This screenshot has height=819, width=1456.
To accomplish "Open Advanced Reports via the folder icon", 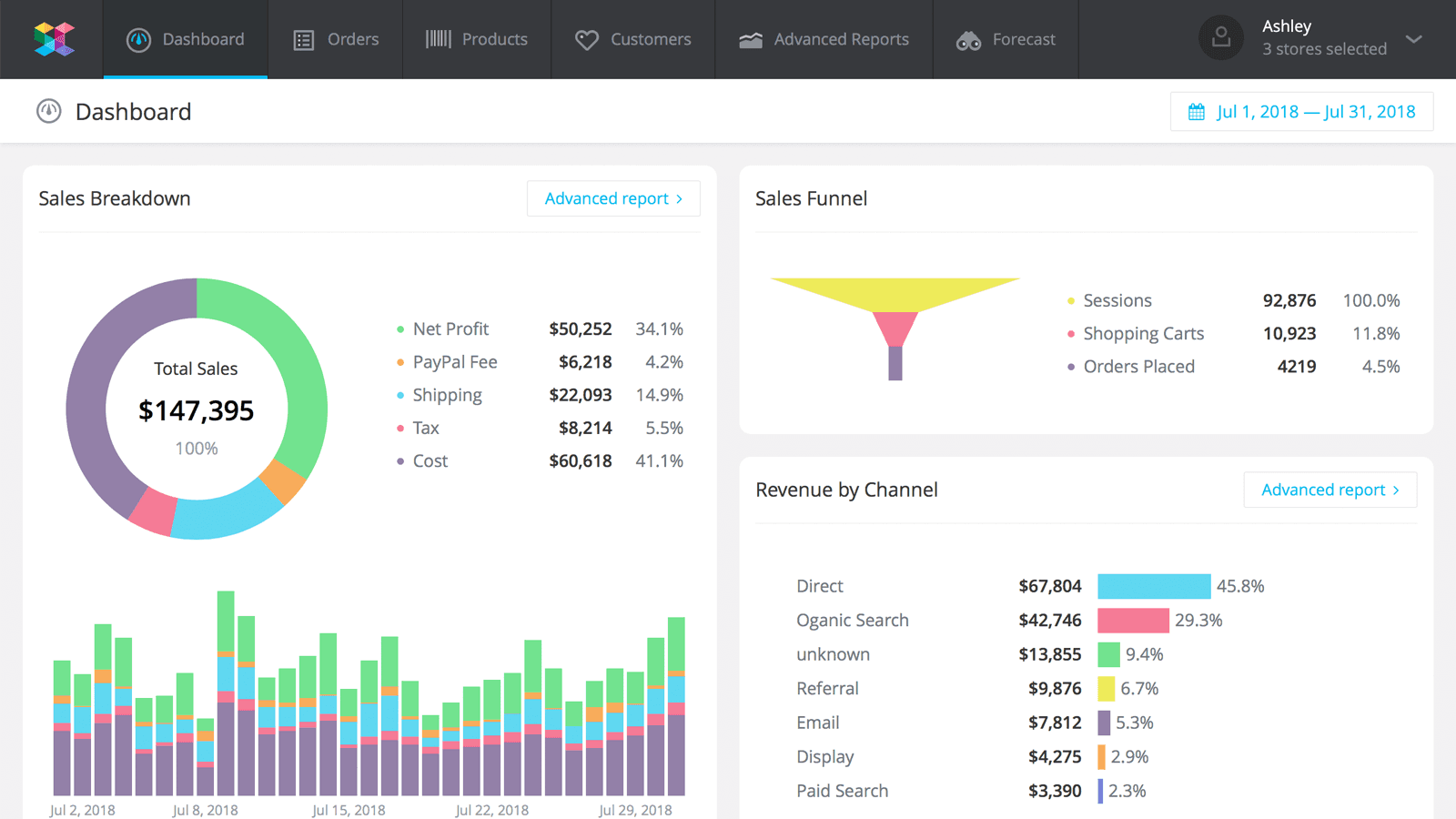I will (x=750, y=38).
